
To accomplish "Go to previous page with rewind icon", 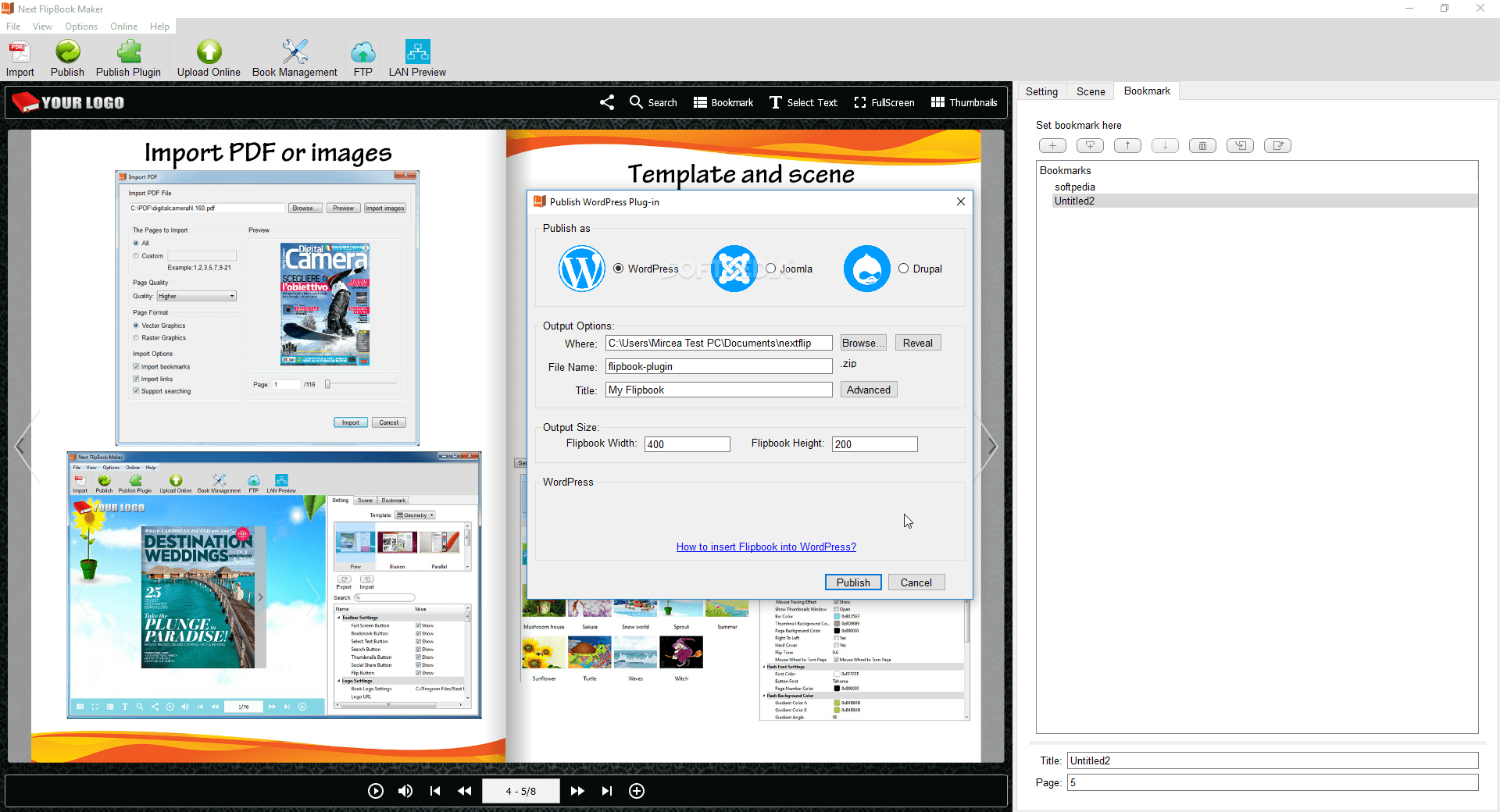I will tap(465, 791).
